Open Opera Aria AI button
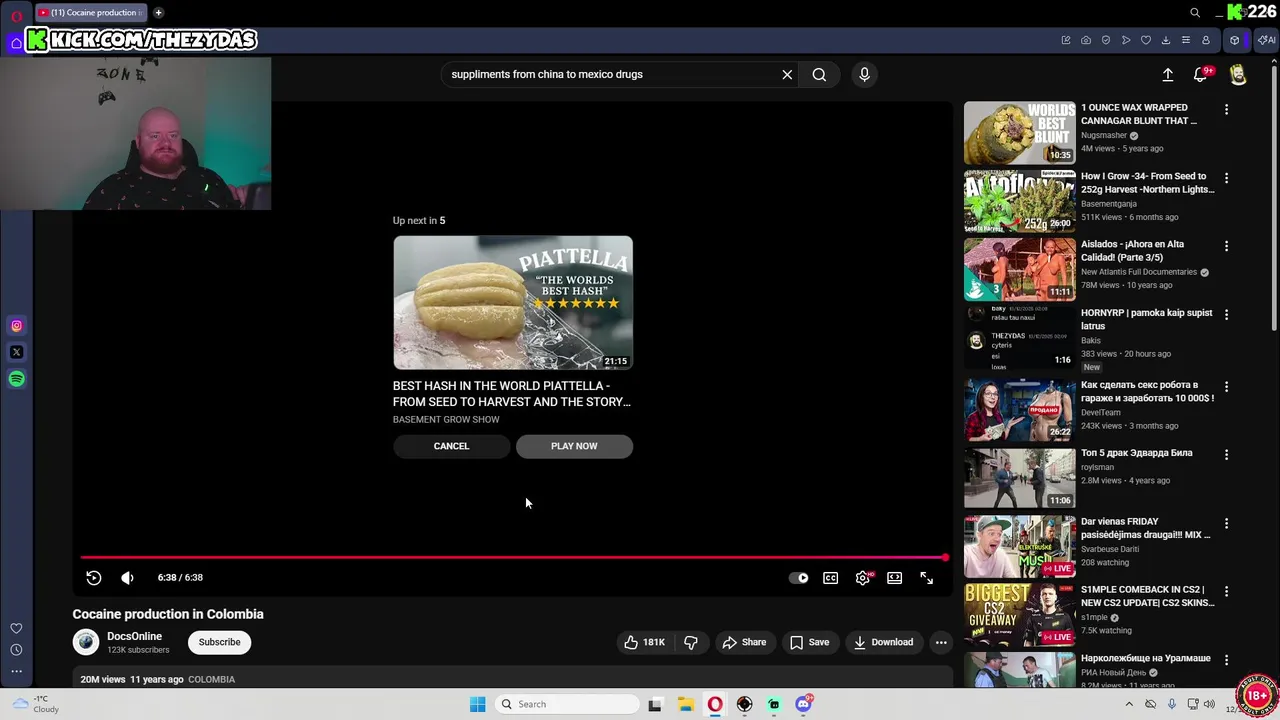This screenshot has width=1280, height=720. point(1266,40)
